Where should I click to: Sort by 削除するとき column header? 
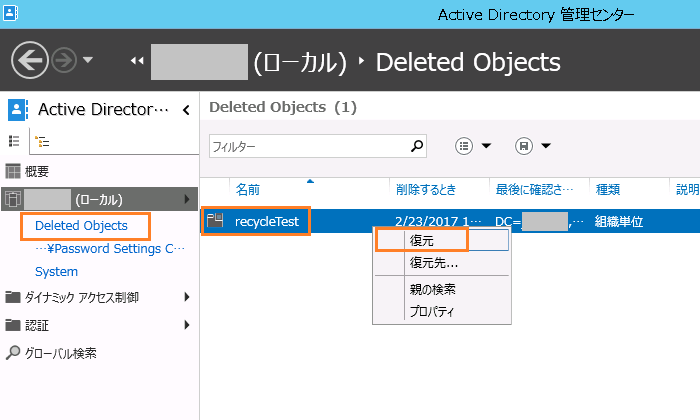pyautogui.click(x=426, y=190)
